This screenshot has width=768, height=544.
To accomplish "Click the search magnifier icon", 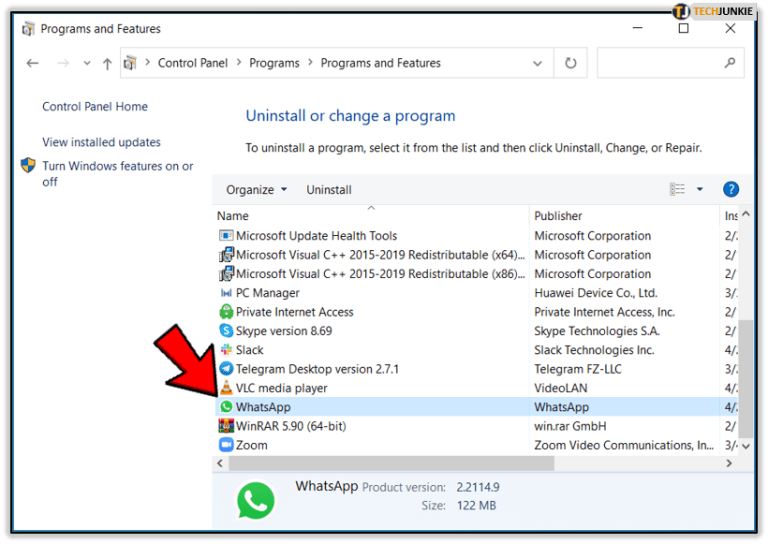I will [x=730, y=62].
